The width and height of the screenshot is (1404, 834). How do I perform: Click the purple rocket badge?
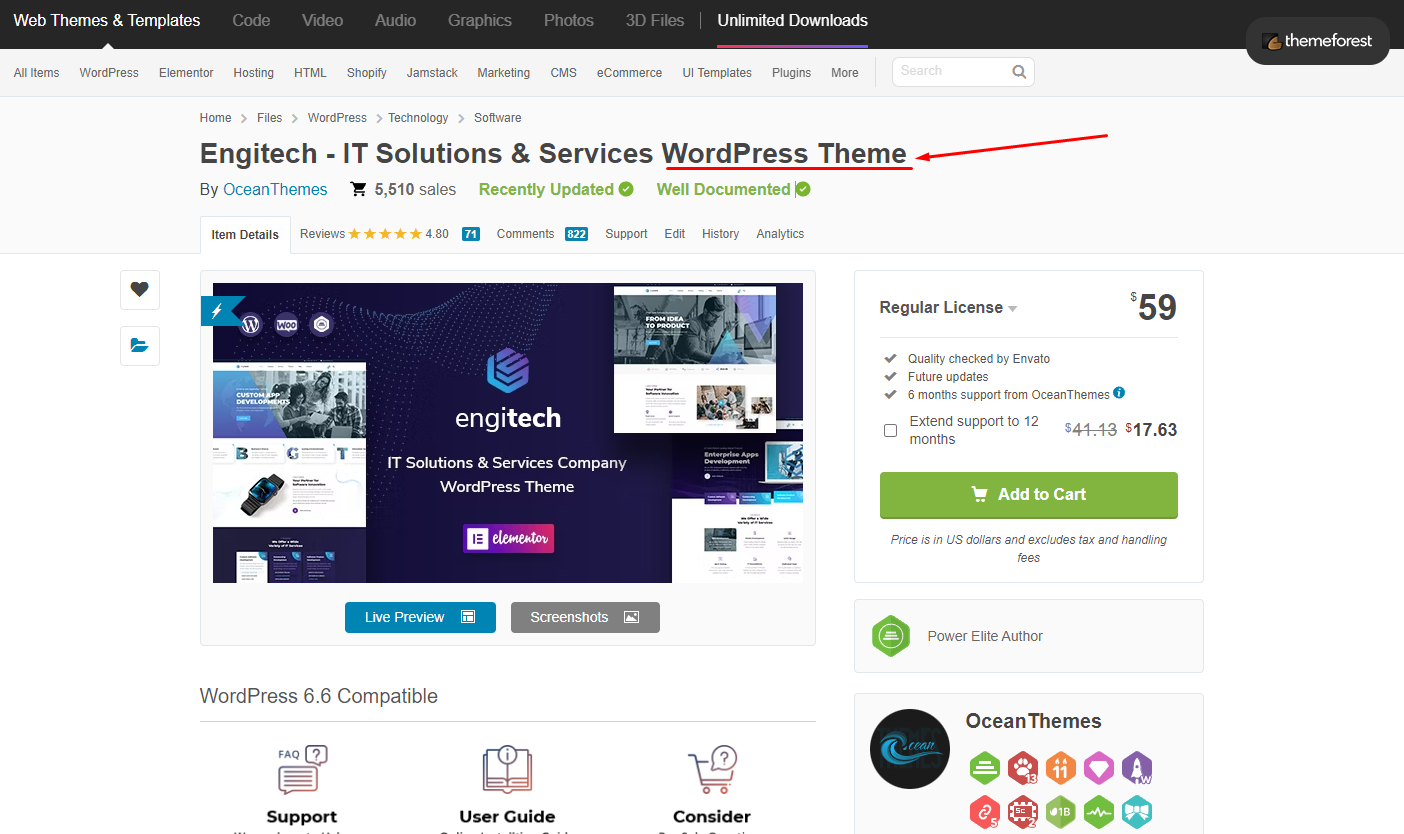click(x=1137, y=768)
